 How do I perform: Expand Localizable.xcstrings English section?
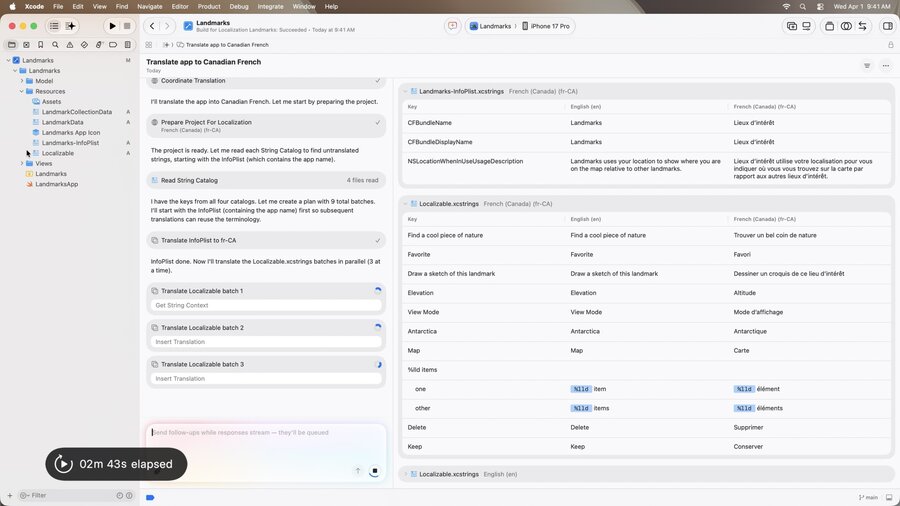click(405, 474)
